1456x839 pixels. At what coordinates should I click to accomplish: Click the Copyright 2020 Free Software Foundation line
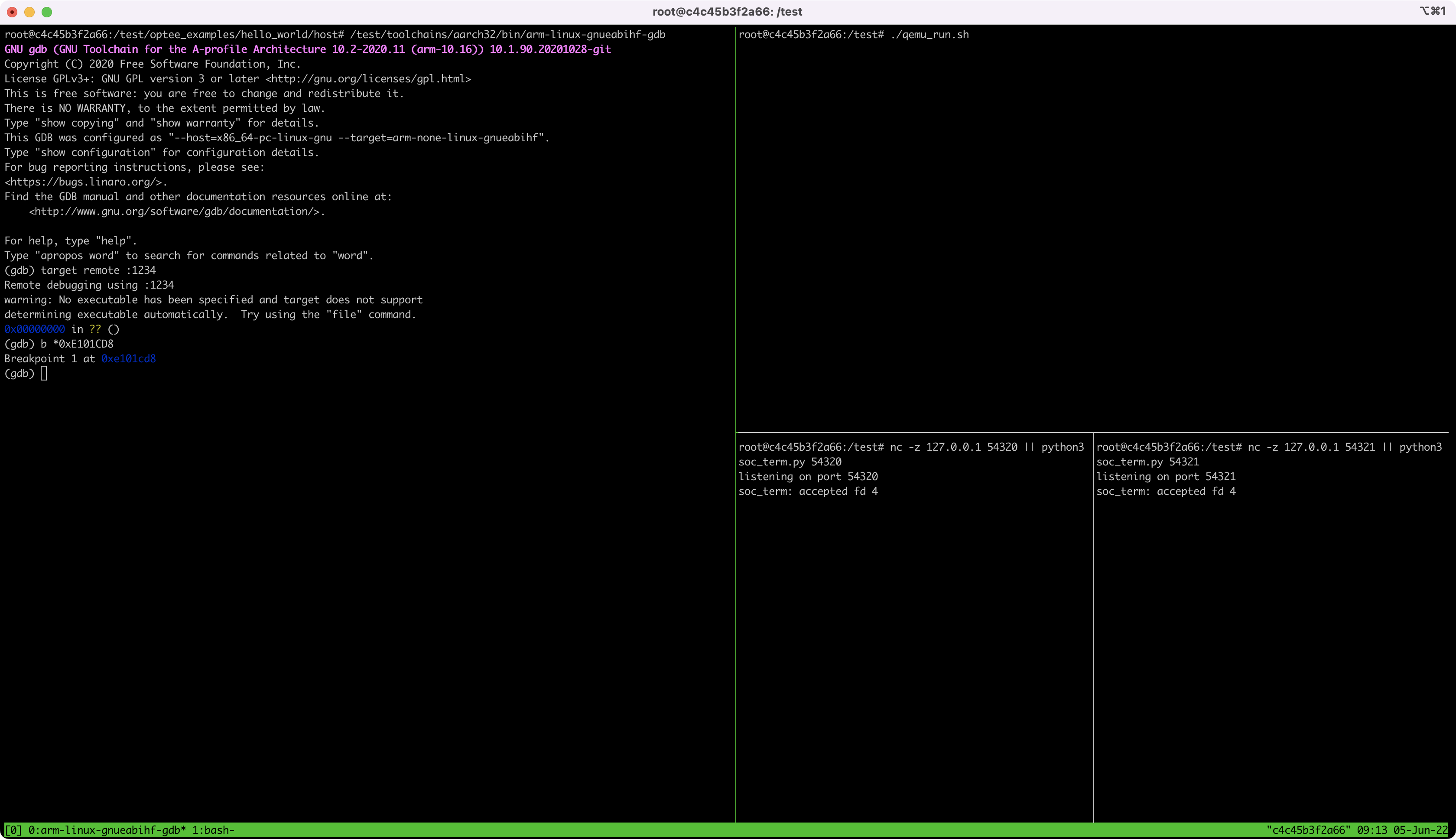pyautogui.click(x=153, y=64)
